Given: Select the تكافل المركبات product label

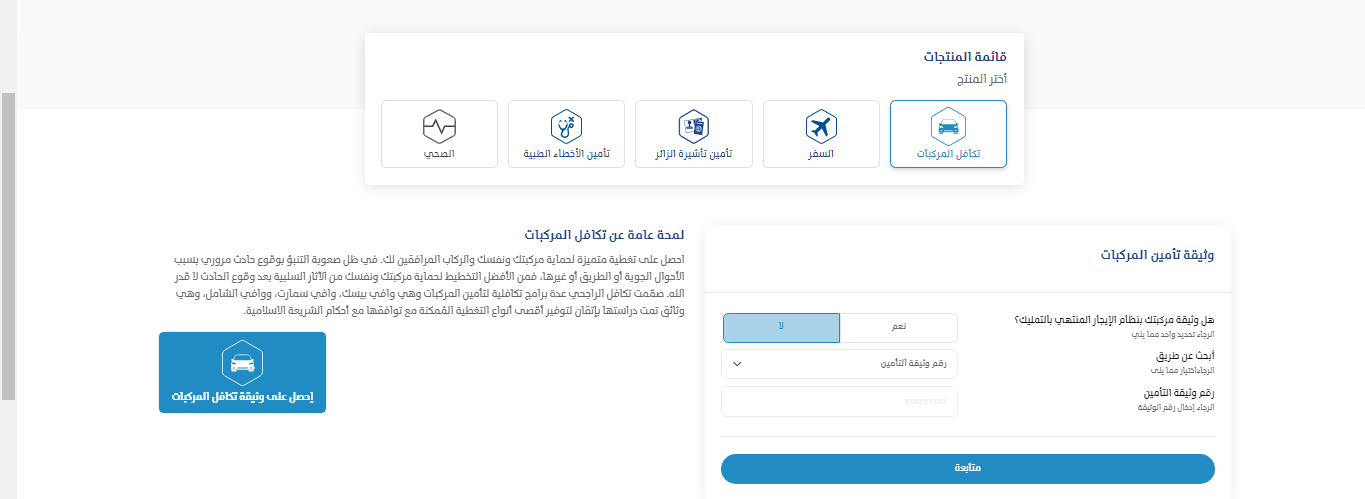Looking at the screenshot, I should [x=948, y=155].
